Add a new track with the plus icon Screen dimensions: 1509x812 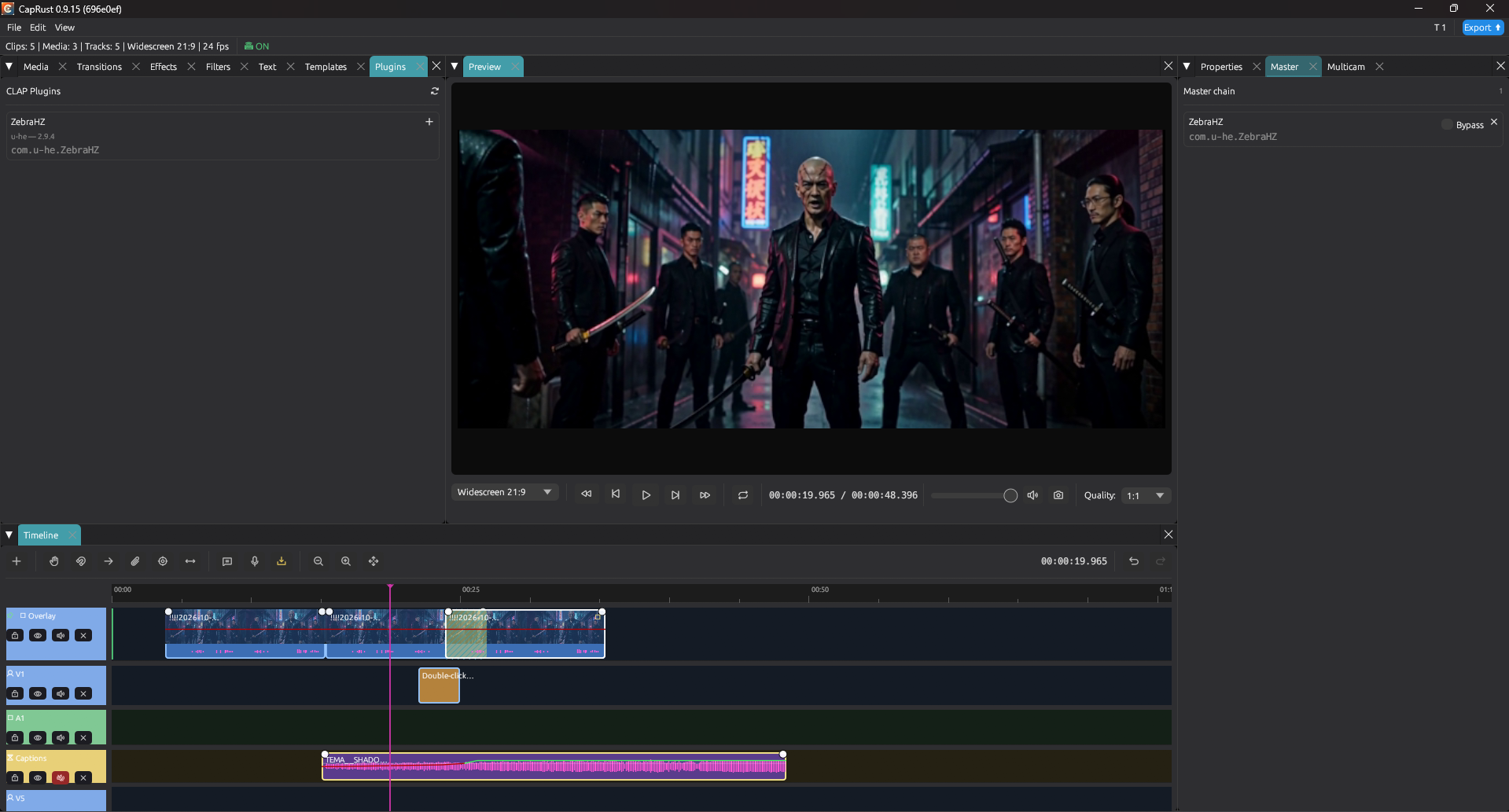[17, 561]
